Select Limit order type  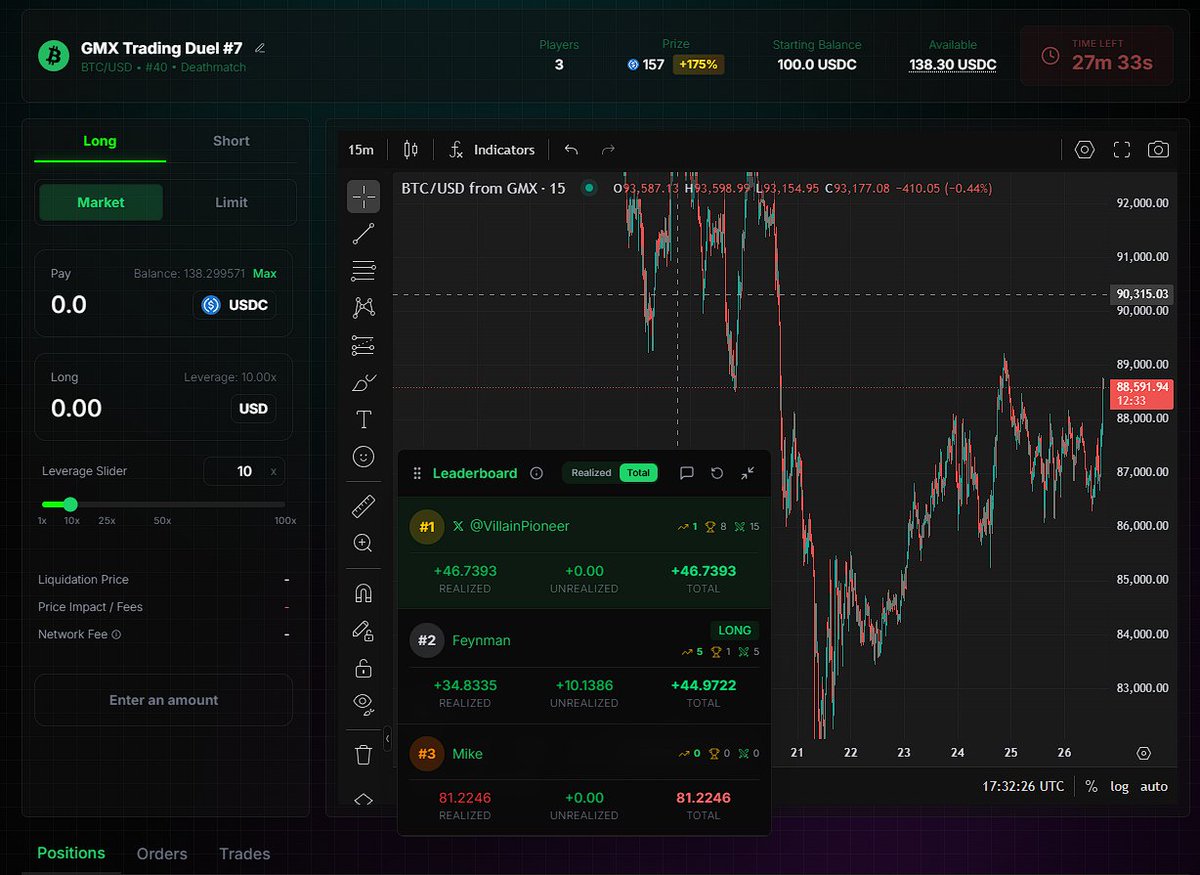[x=231, y=202]
